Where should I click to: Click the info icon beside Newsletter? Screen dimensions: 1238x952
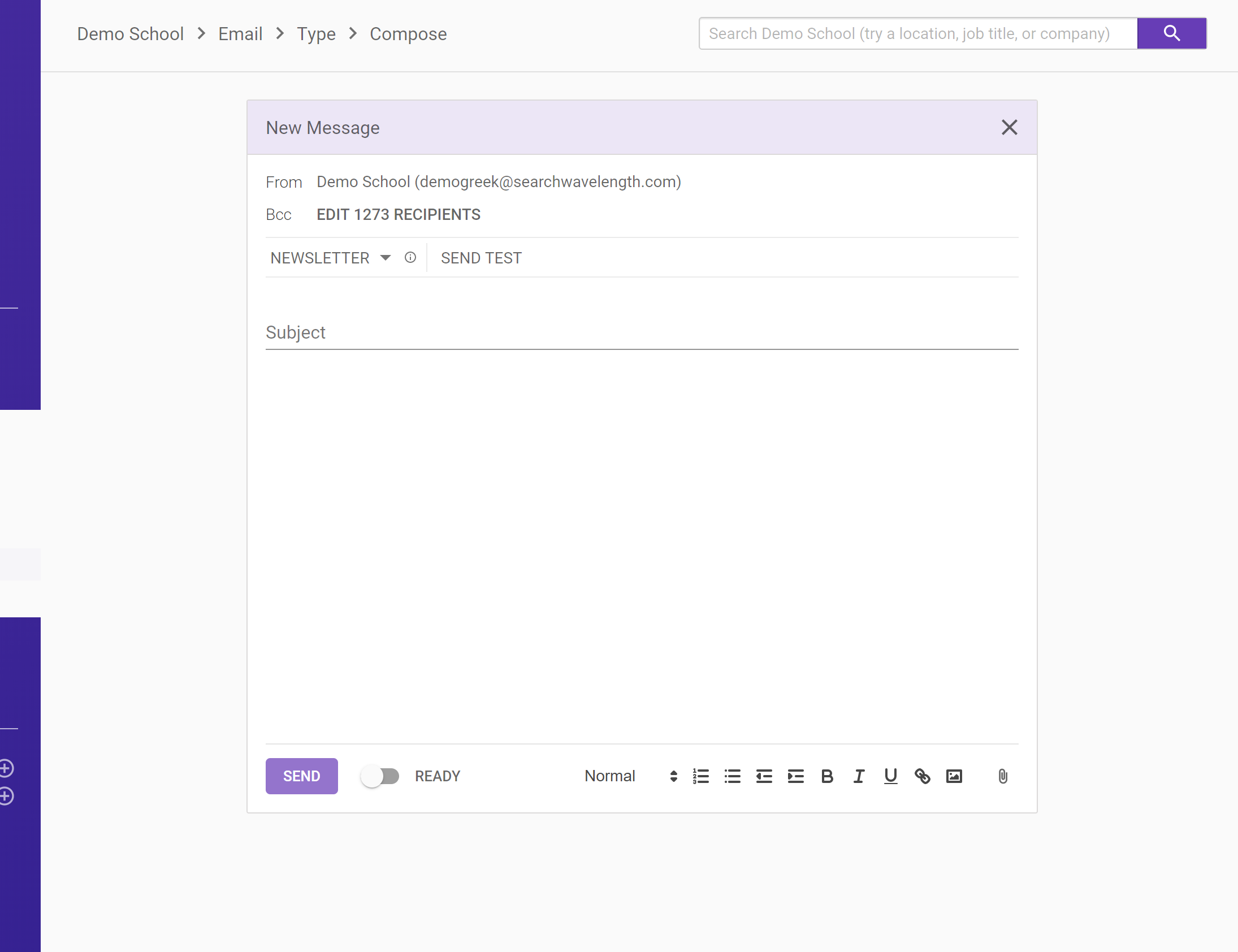(410, 258)
